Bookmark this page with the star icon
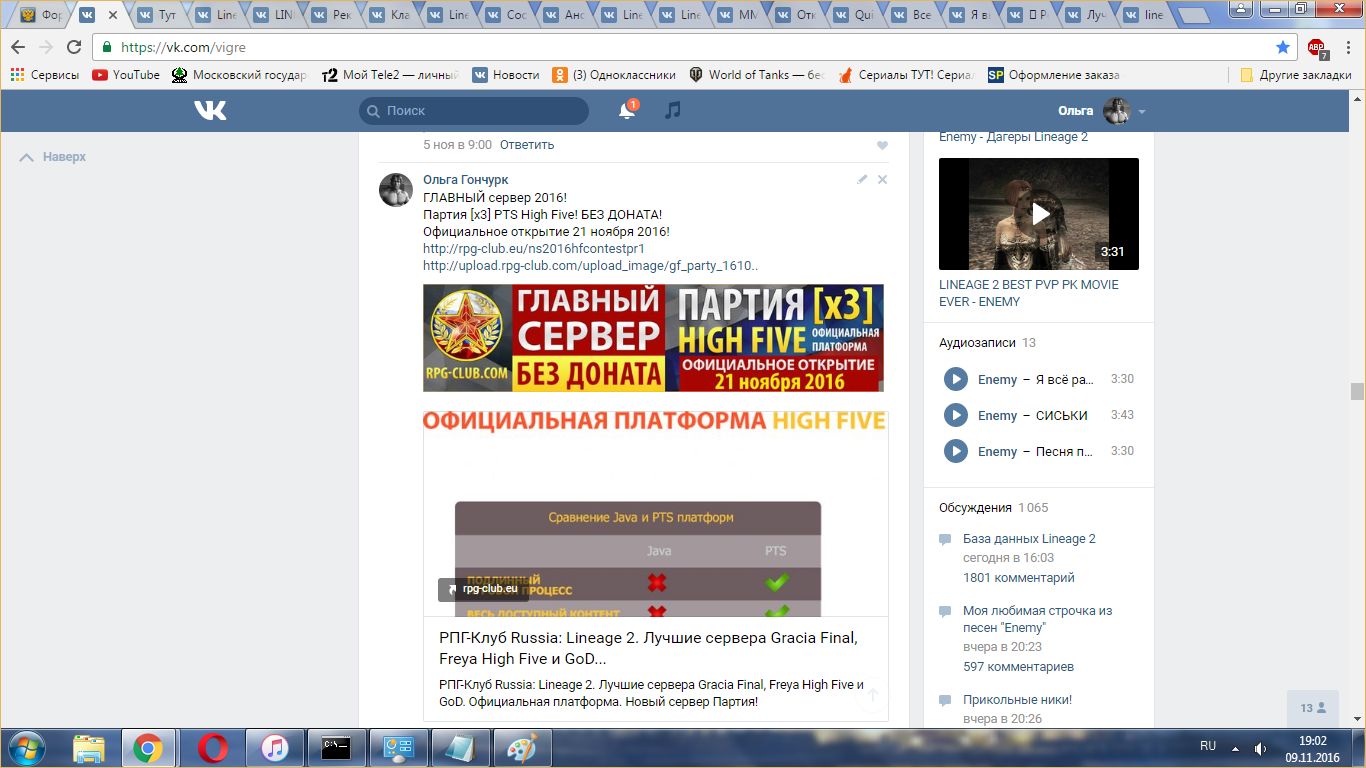Screen dimensions: 1366x768 click(x=1283, y=47)
